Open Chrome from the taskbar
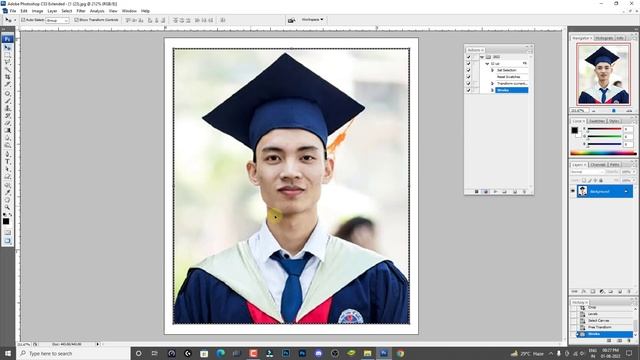640x360 pixels. click(400, 353)
